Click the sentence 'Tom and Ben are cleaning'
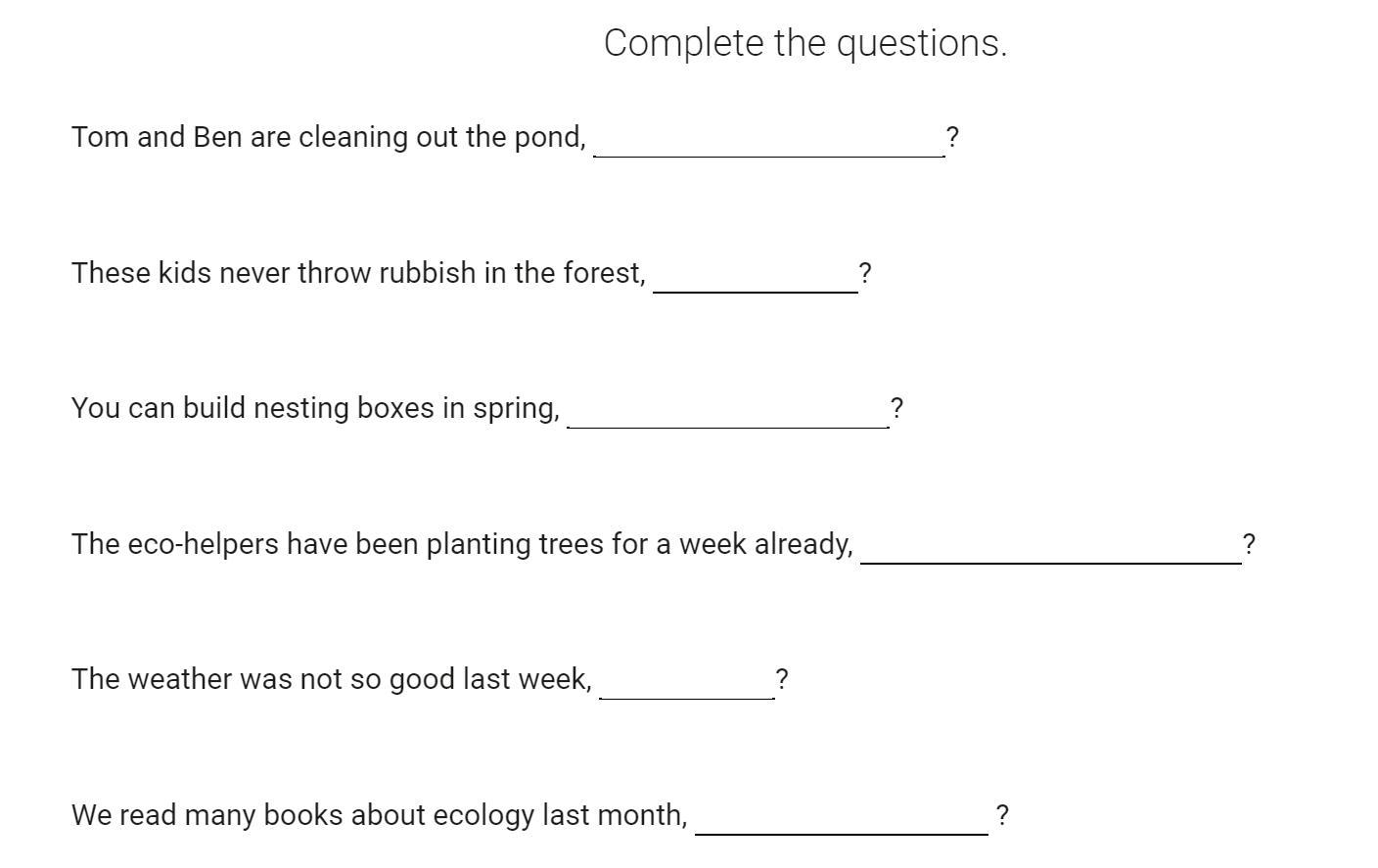The image size is (1378, 868). tap(329, 137)
